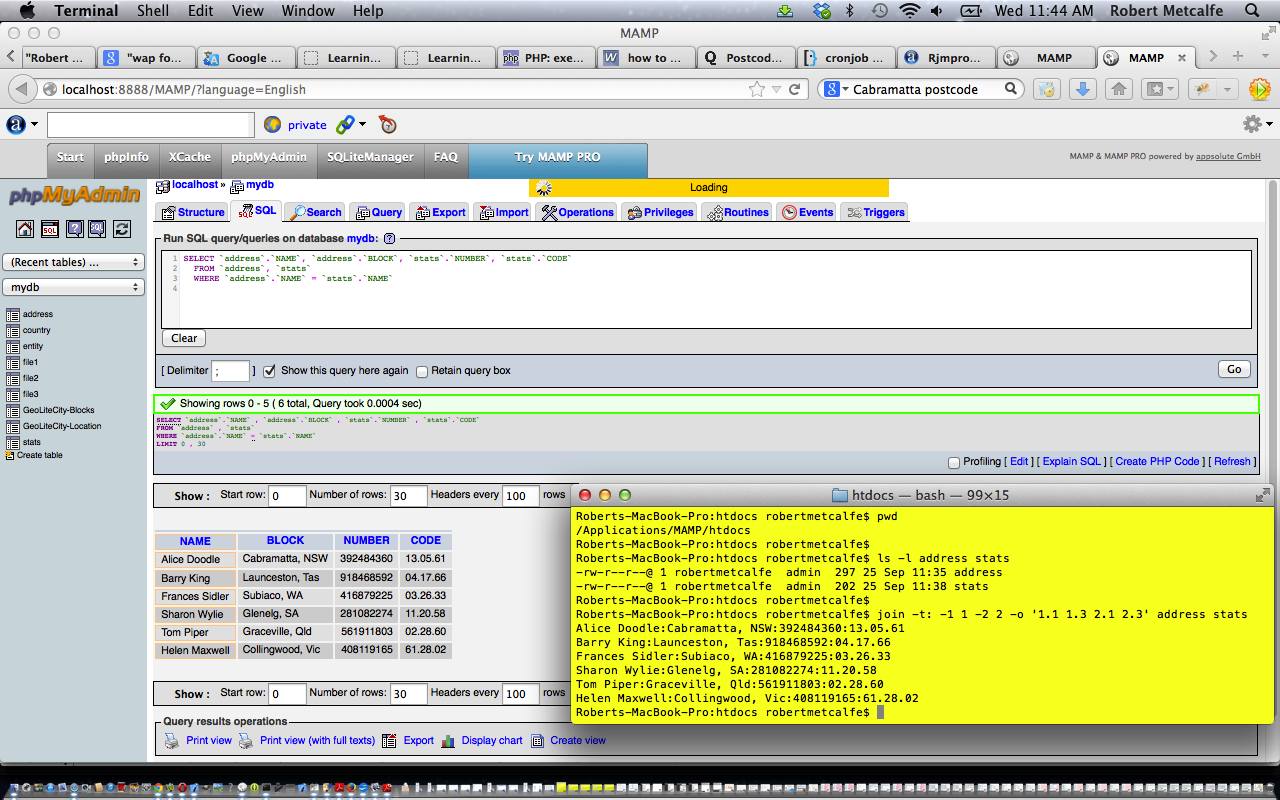
Task: Switch to the Structure tab
Action: pyautogui.click(x=193, y=212)
